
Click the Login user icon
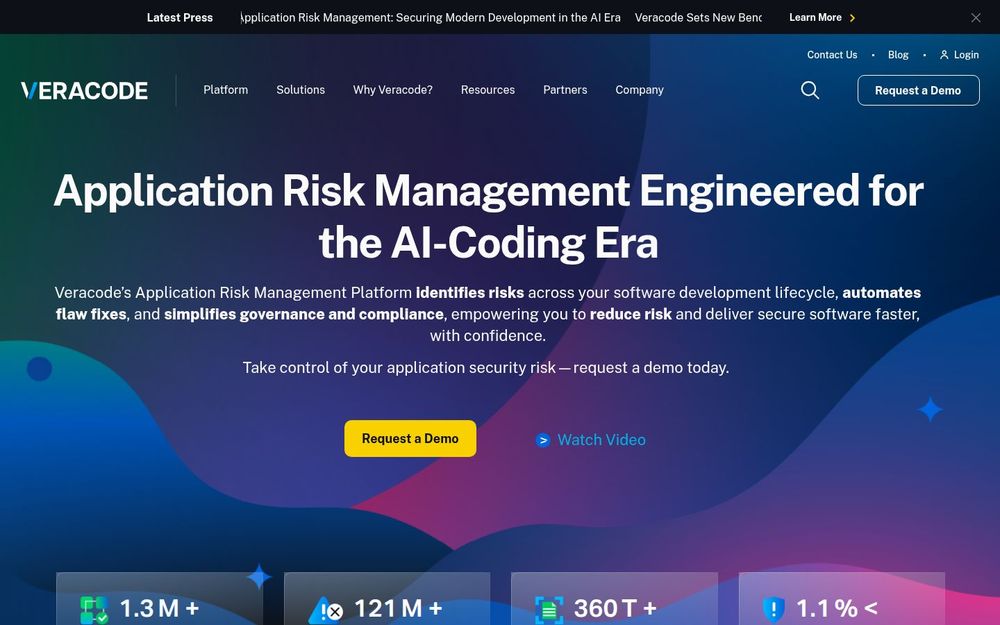coord(944,55)
